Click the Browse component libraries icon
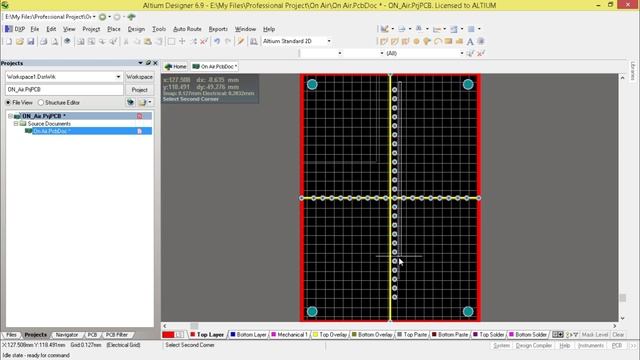Screen dimensions: 640x360 [x=253, y=41]
